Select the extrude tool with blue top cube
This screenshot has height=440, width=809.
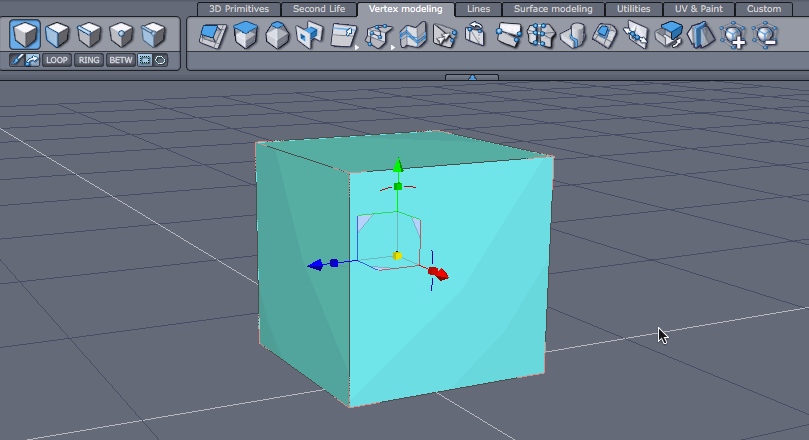pyautogui.click(x=245, y=36)
